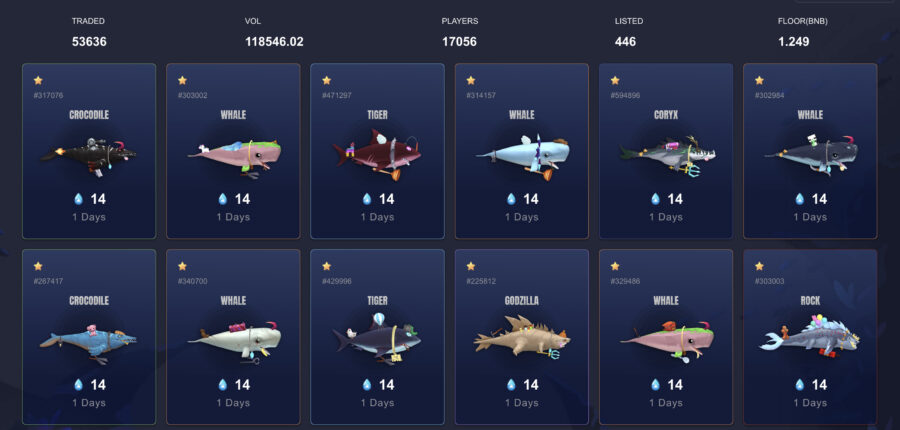Open the pink Whale #303002 fish image
This screenshot has width=900, height=430.
coord(234,157)
